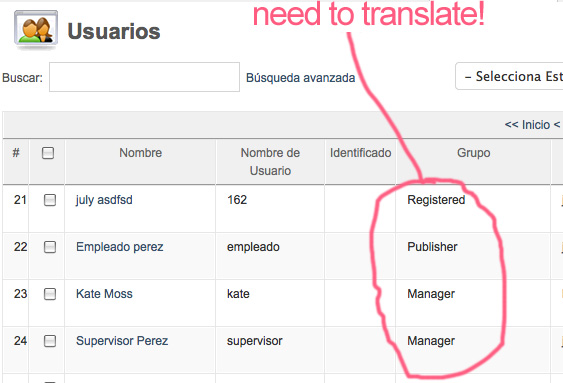The width and height of the screenshot is (563, 383).
Task: Click Manager group for Kate Moss
Action: [x=431, y=294]
